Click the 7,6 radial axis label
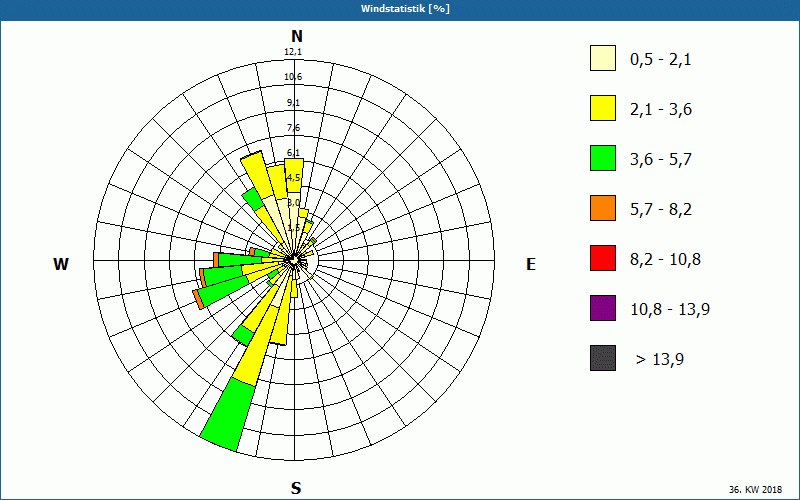800x500 pixels. 293,128
